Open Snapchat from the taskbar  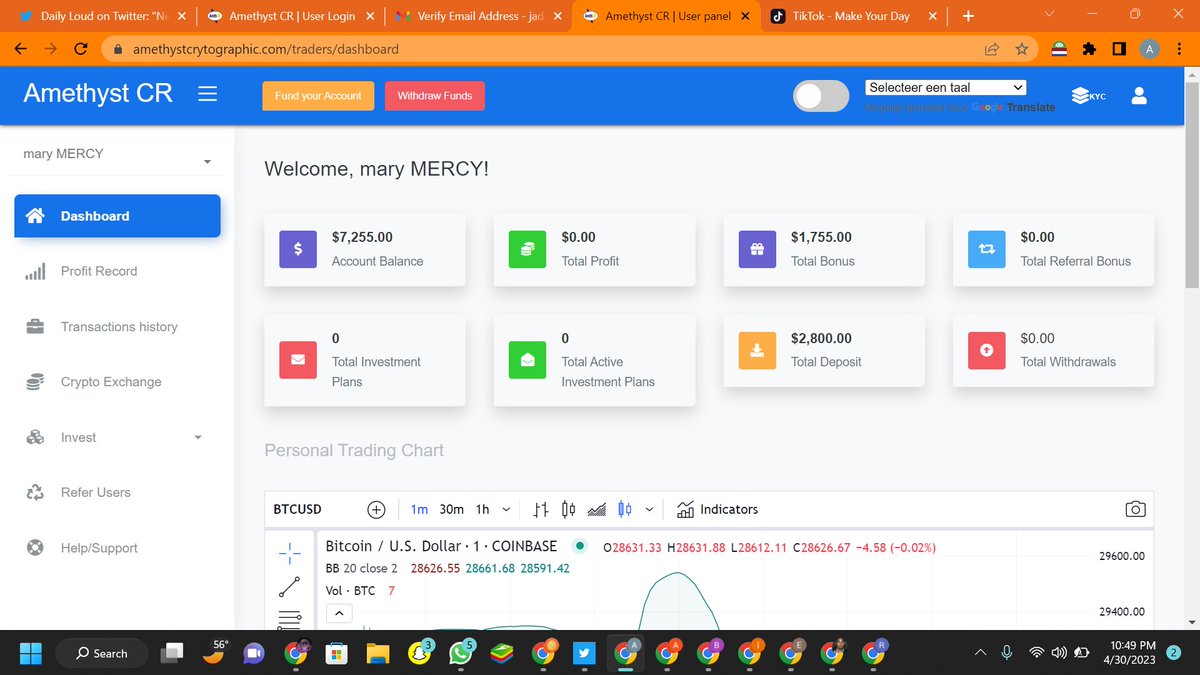[x=419, y=653]
